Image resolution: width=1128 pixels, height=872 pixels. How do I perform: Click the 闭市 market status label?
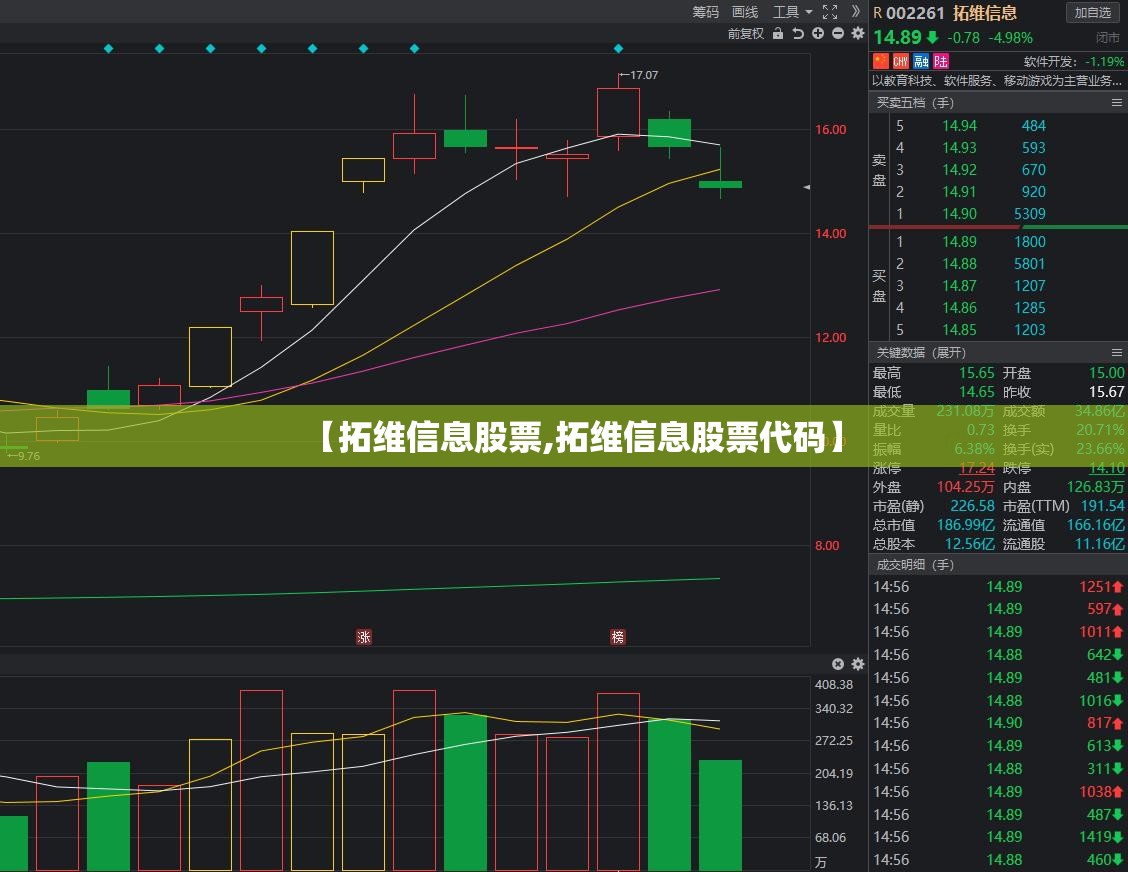click(x=1108, y=37)
